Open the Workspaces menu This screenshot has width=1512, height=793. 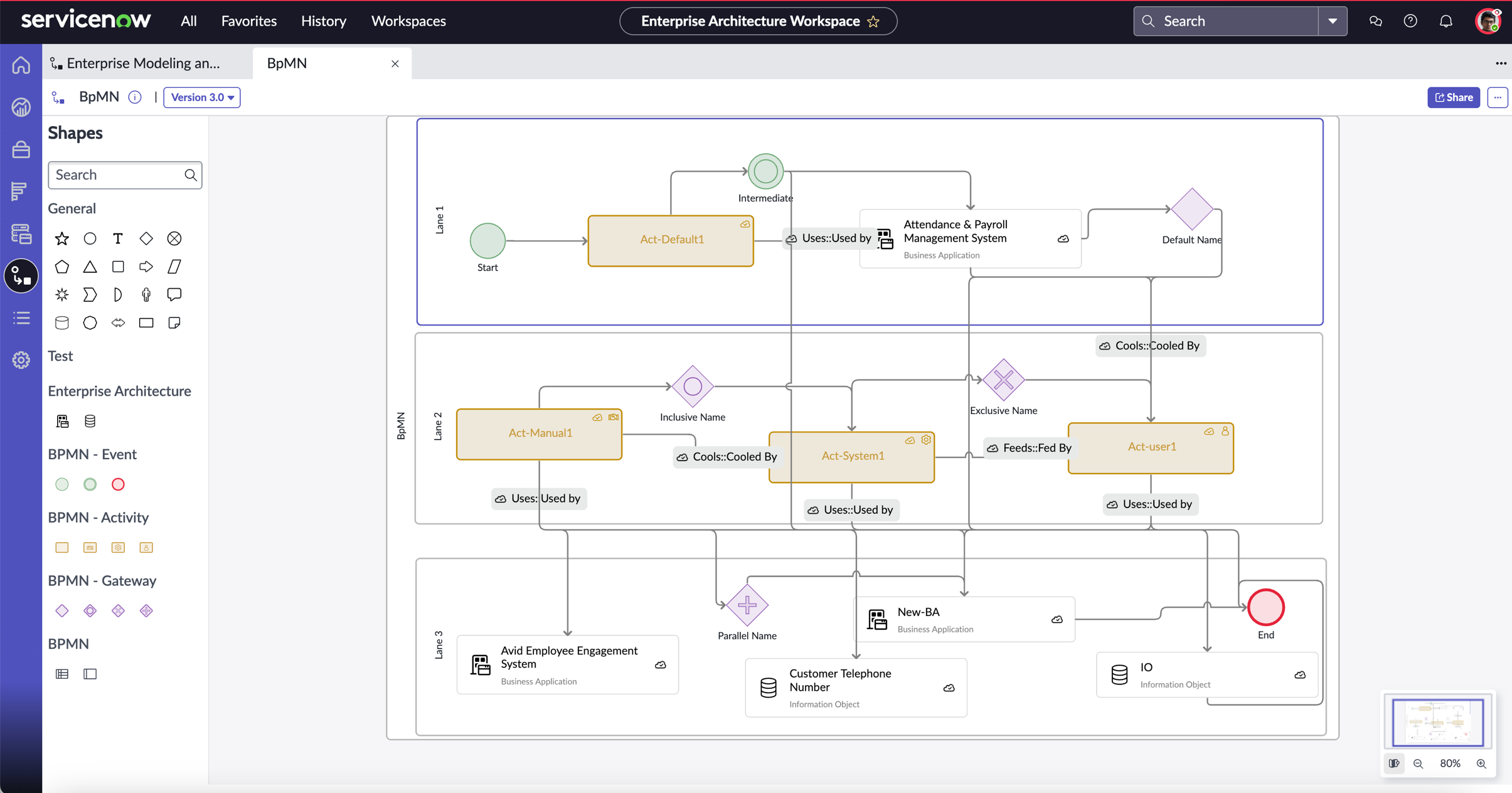click(408, 21)
